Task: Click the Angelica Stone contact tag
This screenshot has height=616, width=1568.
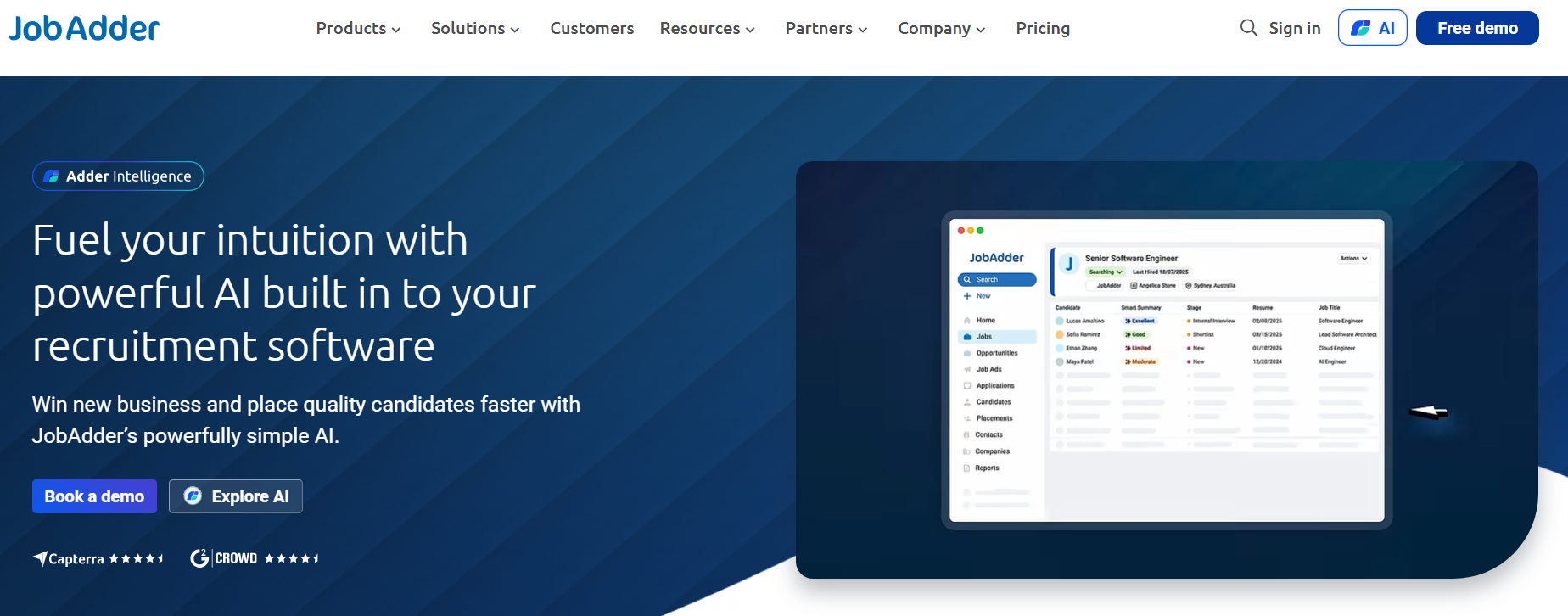Action: coord(1153,286)
